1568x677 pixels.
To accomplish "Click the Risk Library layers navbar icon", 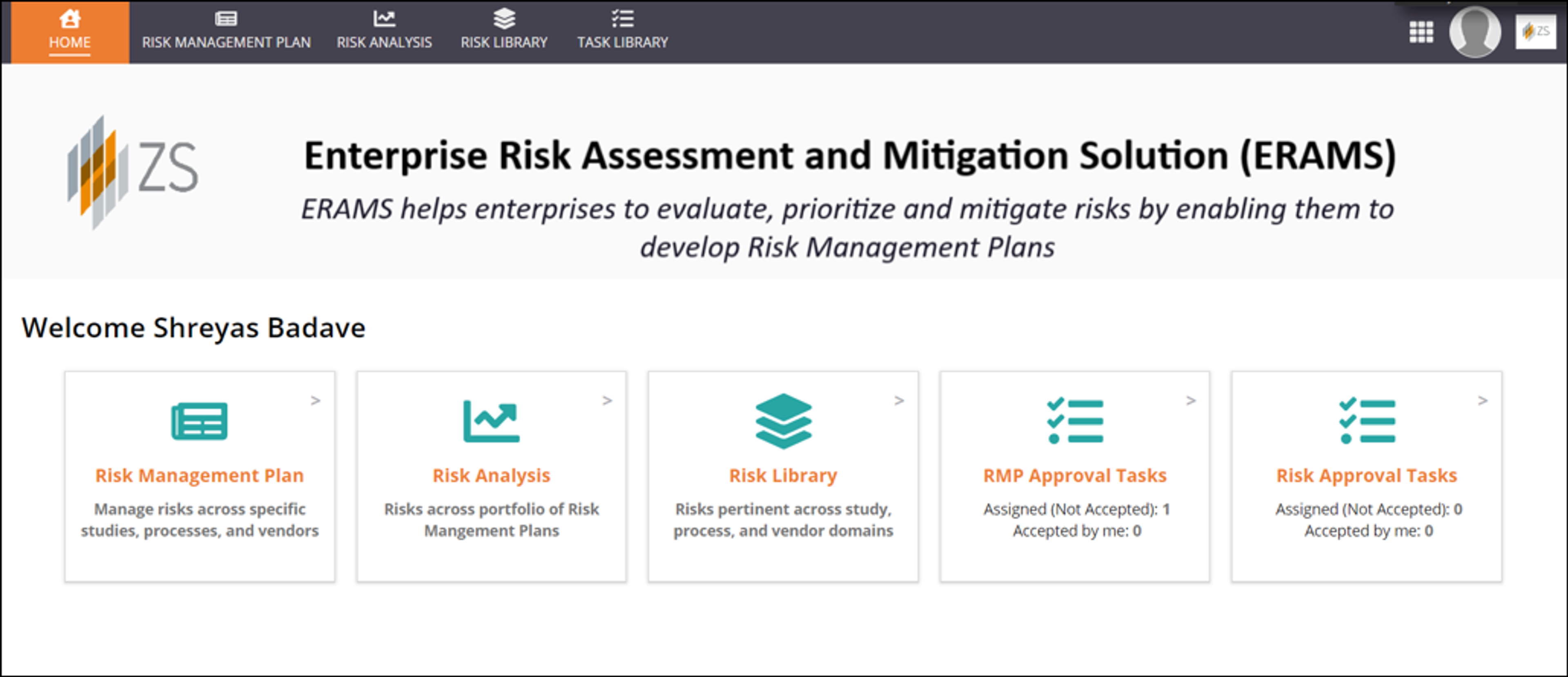I will point(504,19).
